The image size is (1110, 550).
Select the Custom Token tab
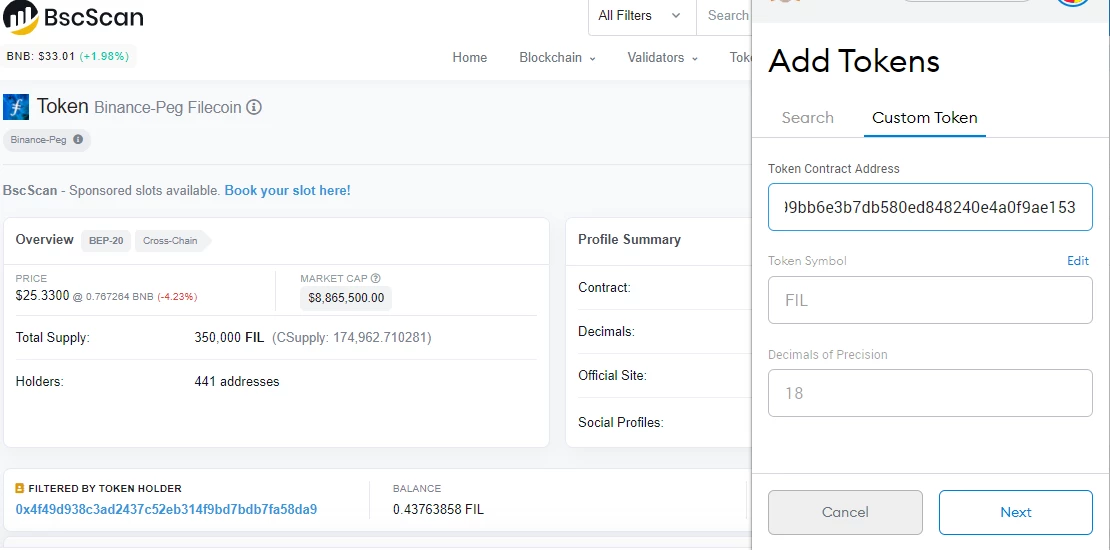[x=925, y=118]
